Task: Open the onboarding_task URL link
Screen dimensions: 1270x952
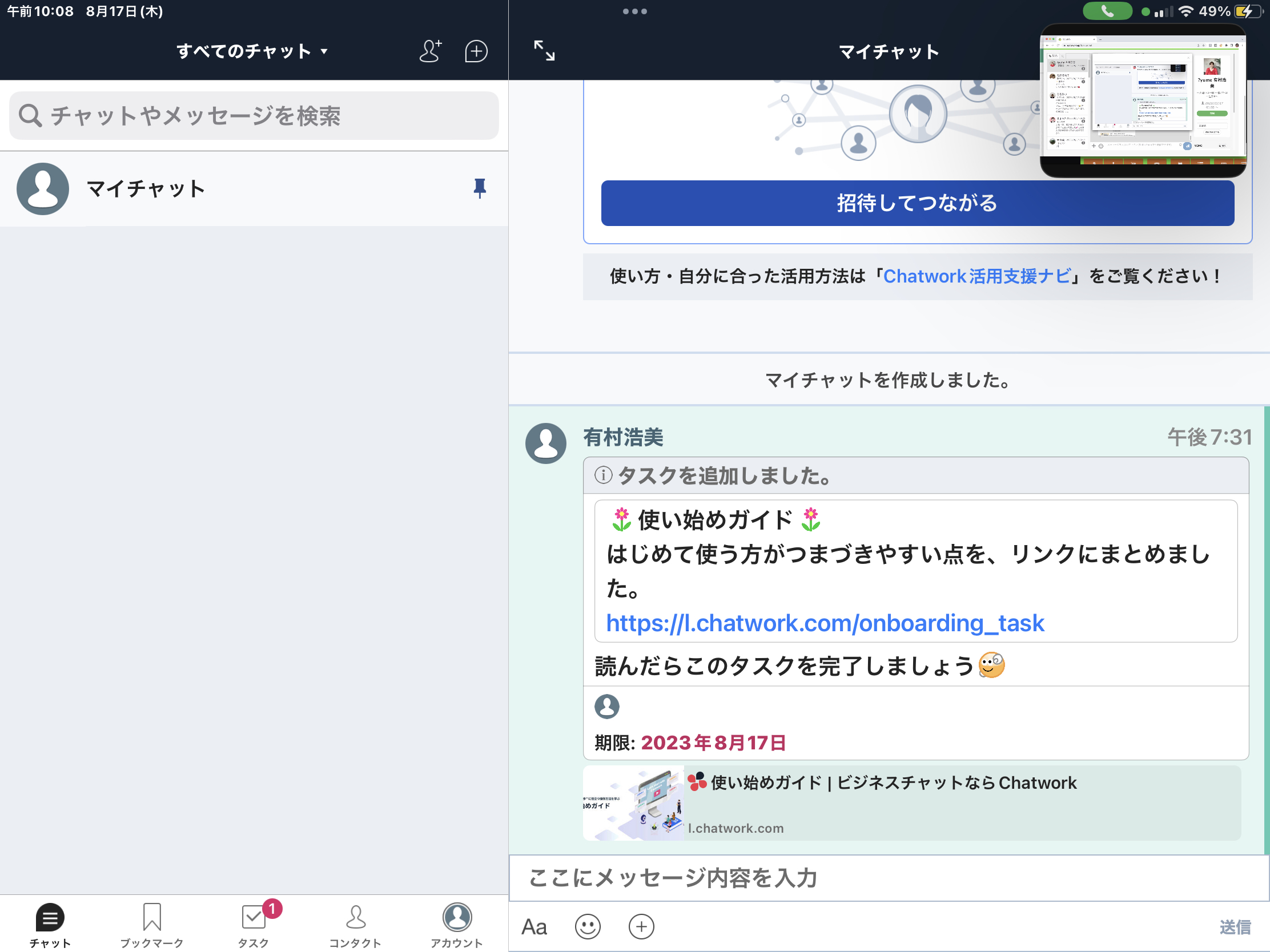Action: pos(825,623)
